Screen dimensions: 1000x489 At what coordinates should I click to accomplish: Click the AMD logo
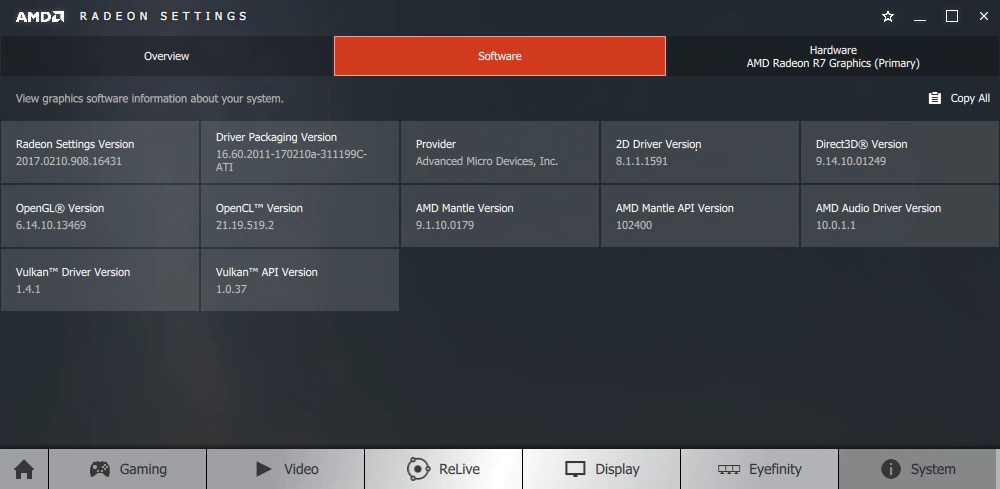pyautogui.click(x=40, y=17)
